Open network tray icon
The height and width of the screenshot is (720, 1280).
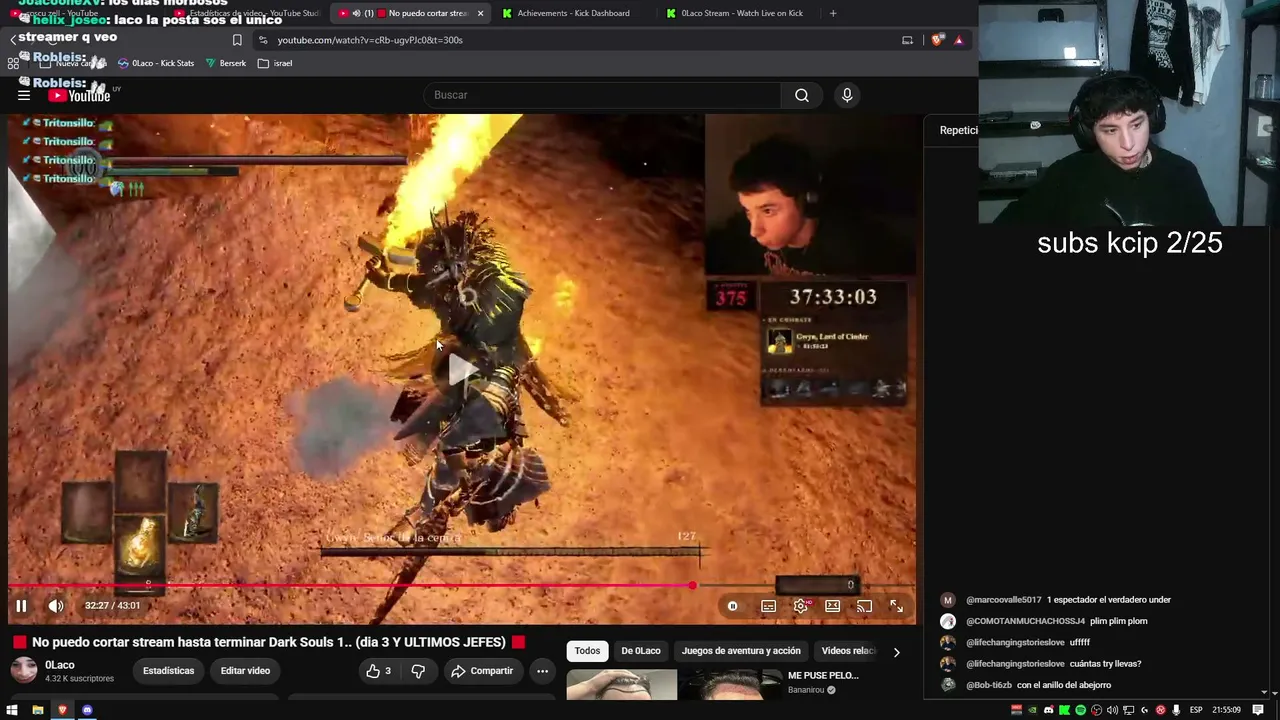tap(1128, 710)
